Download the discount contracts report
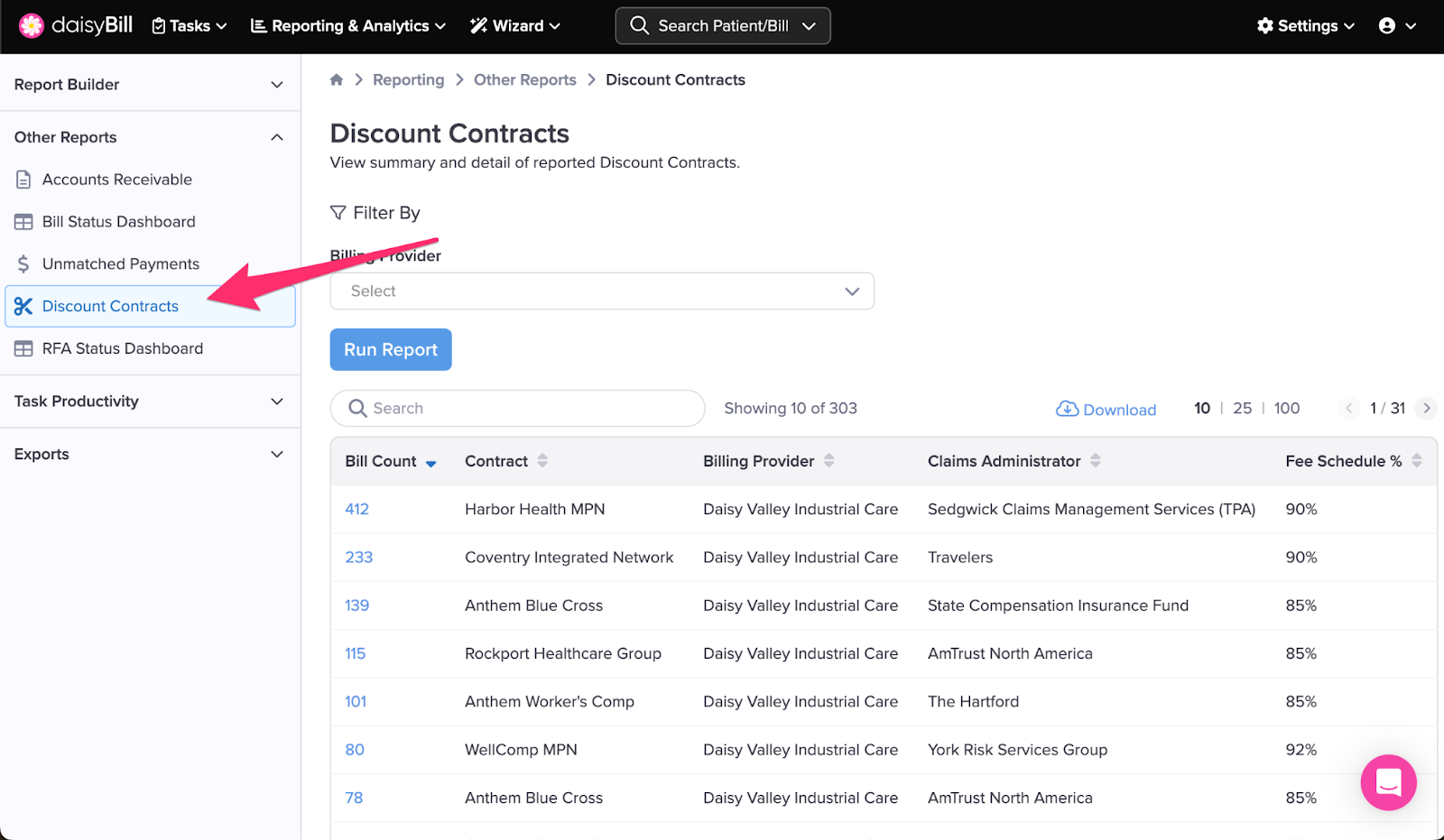 click(1106, 410)
